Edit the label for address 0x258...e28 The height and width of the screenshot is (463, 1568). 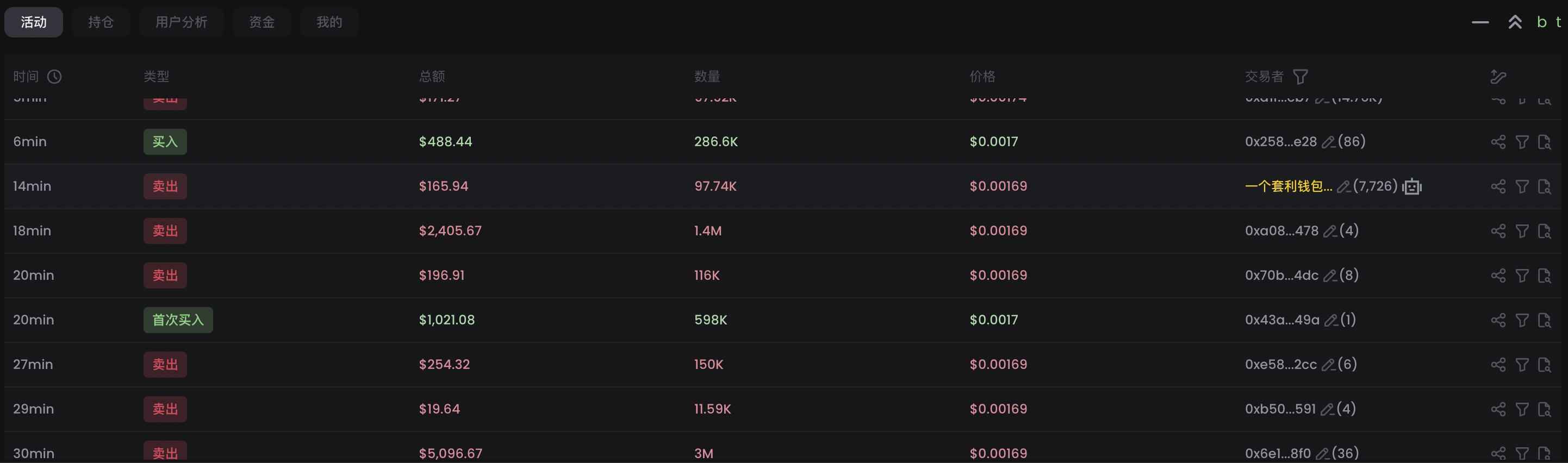pyautogui.click(x=1328, y=142)
